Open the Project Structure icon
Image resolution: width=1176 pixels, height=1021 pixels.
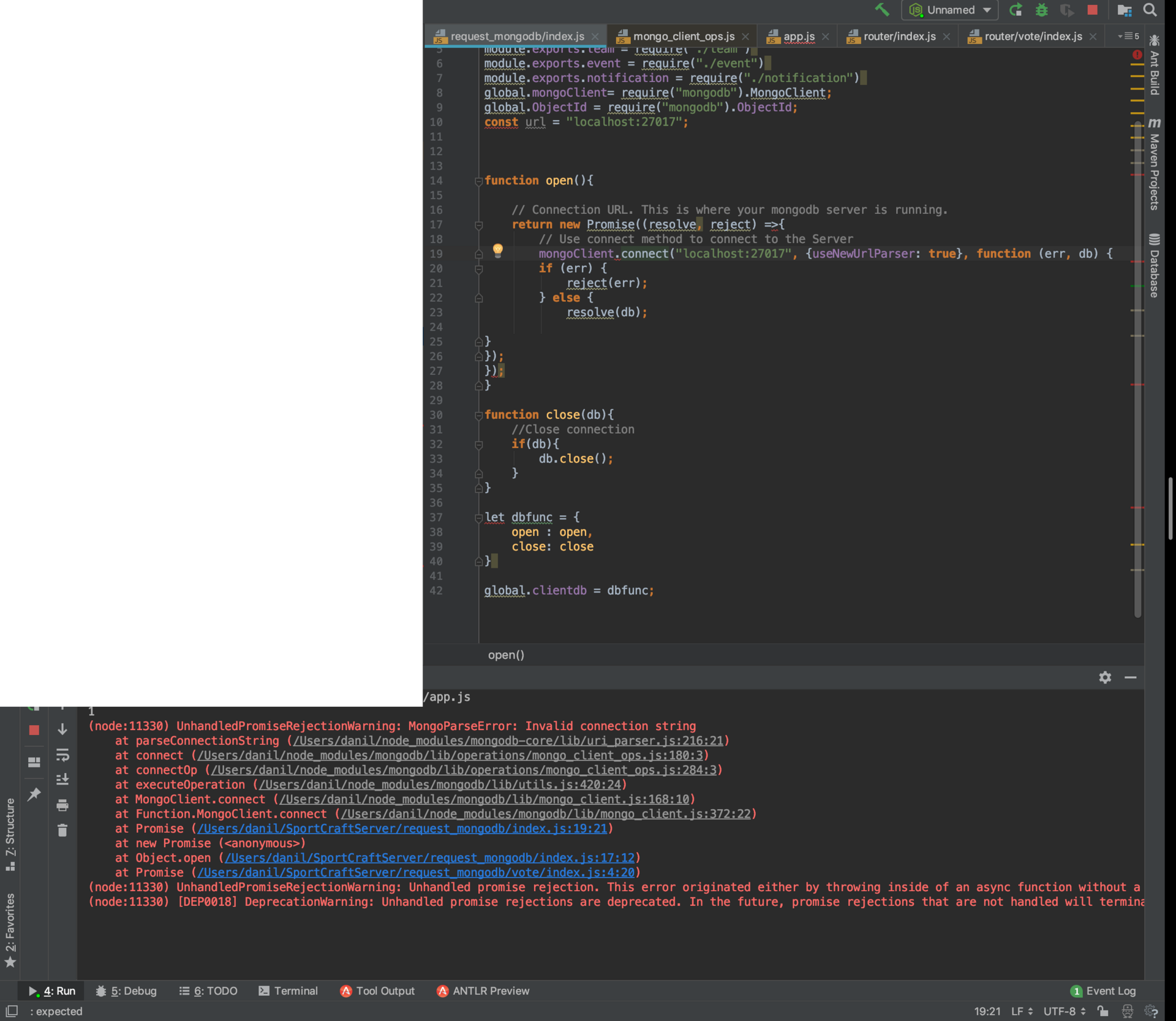[x=1125, y=10]
